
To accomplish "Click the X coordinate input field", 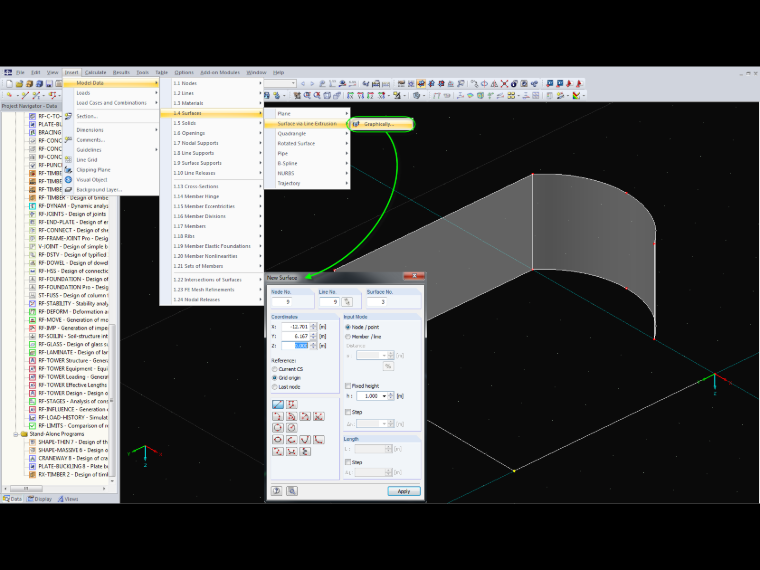I will 295,327.
